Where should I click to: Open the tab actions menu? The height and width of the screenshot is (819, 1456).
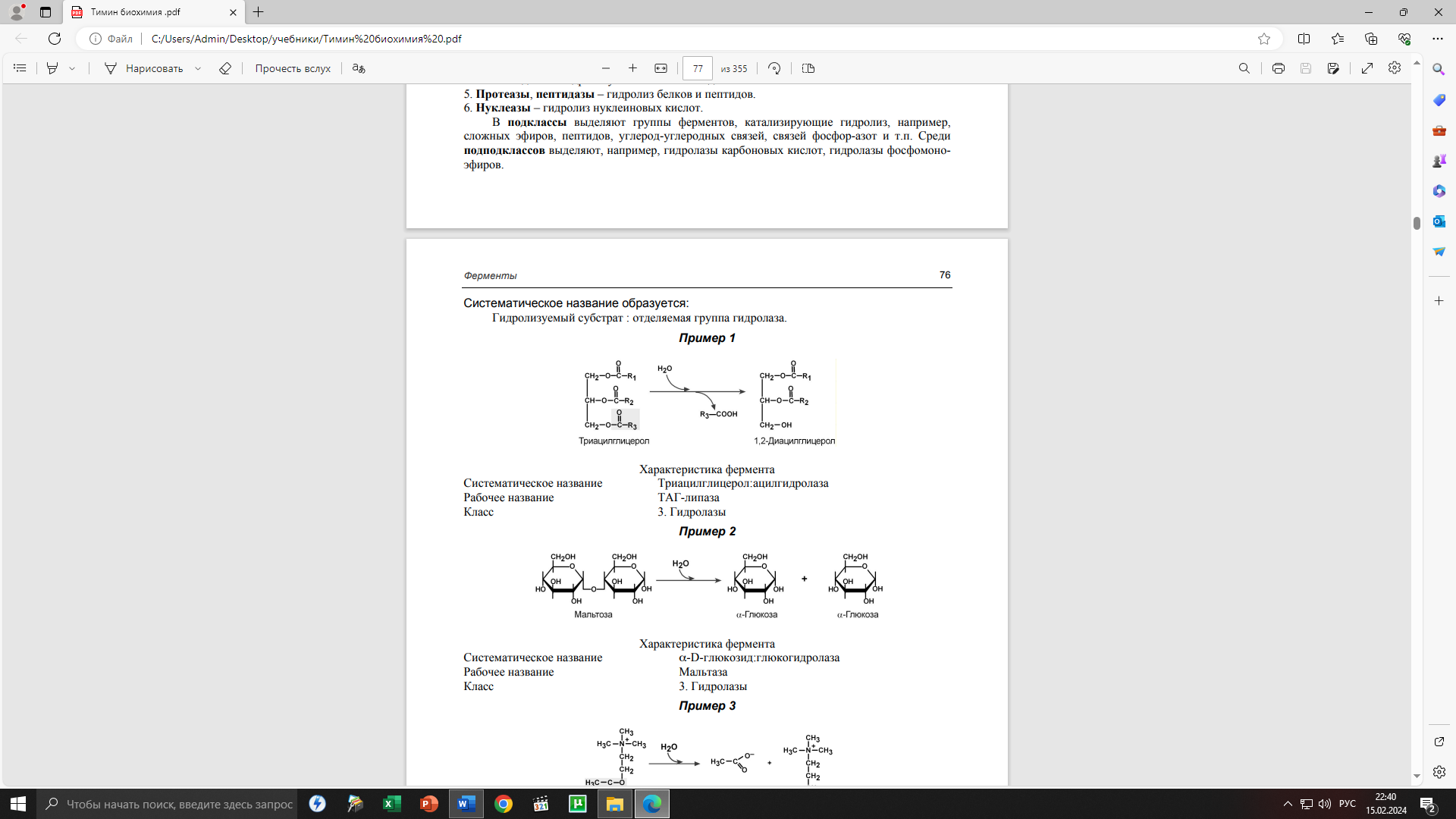tap(45, 12)
